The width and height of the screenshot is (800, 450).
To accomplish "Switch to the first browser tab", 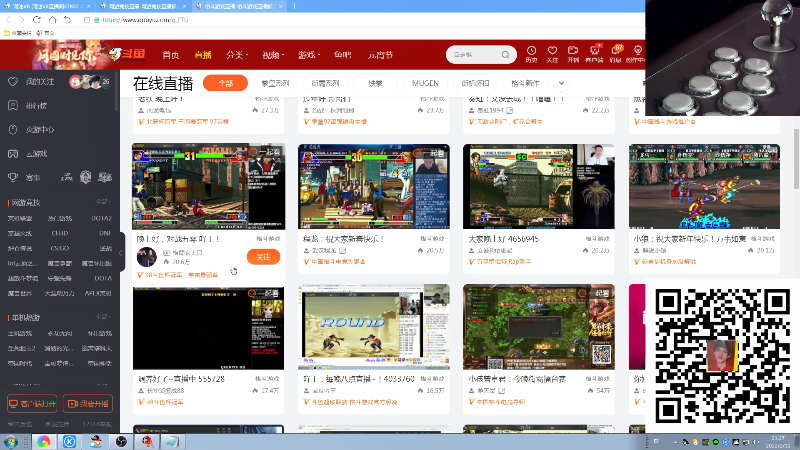I will tap(45, 6).
